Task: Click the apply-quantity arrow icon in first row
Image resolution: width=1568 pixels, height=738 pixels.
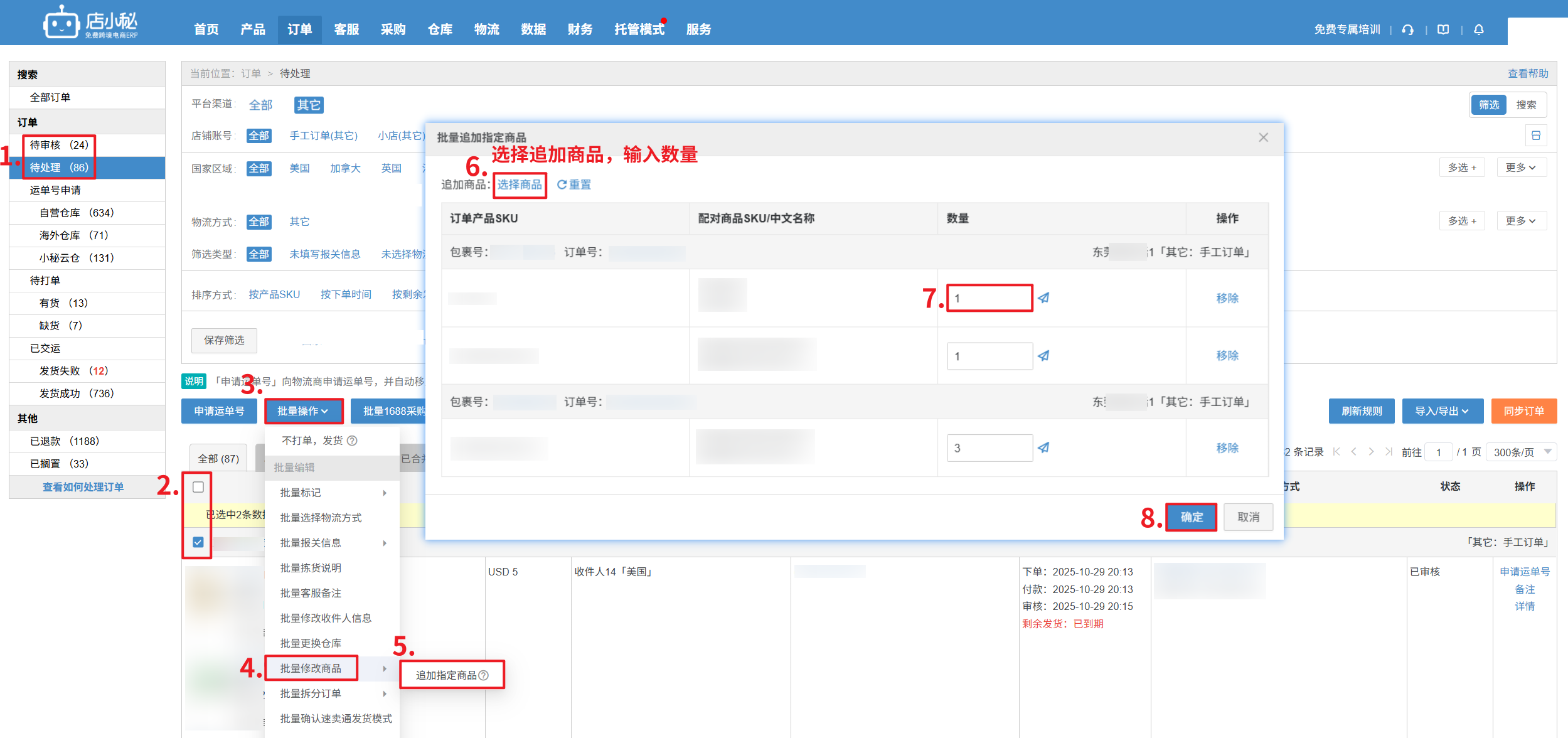Action: pos(1043,298)
